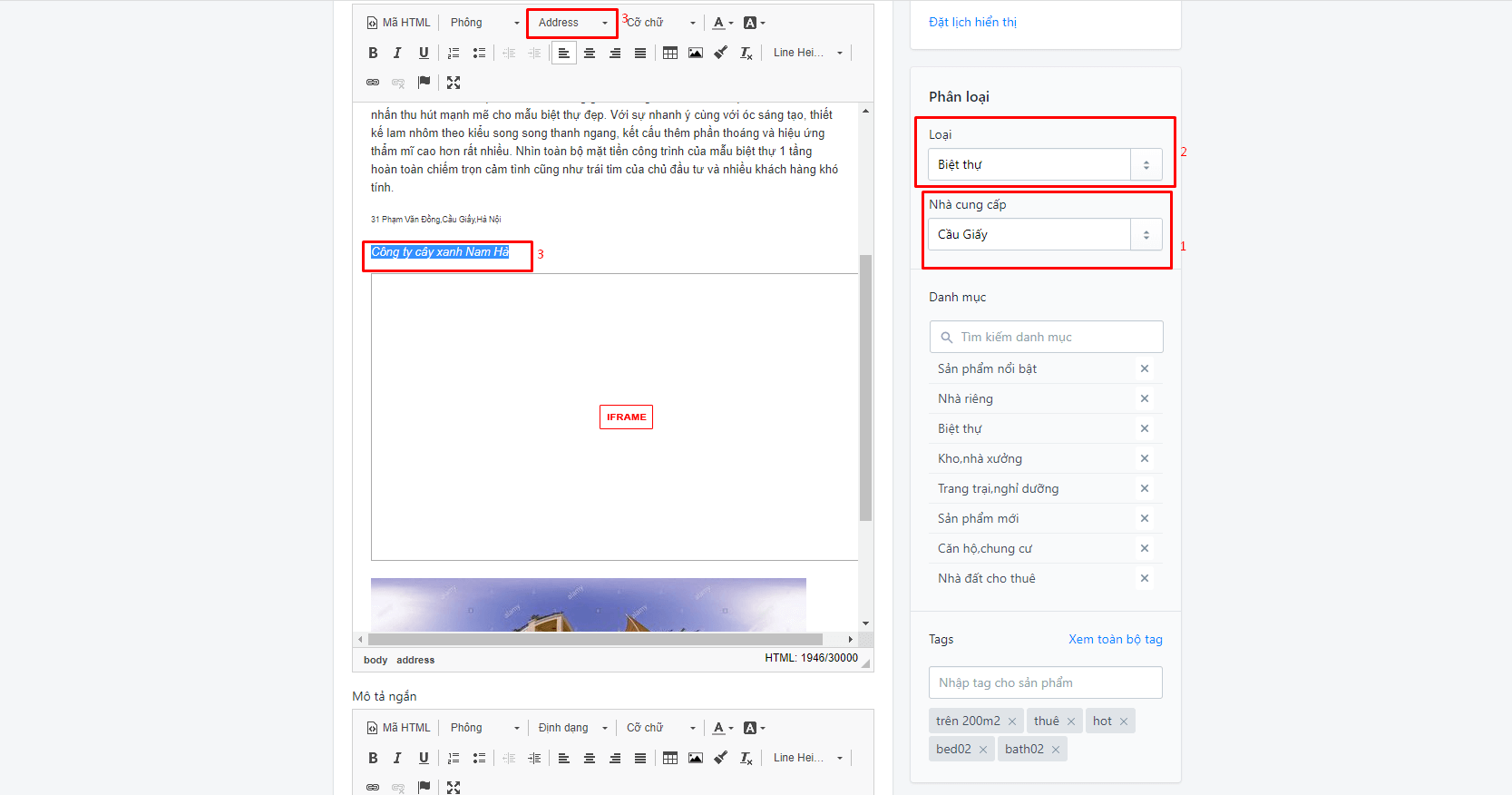The height and width of the screenshot is (795, 1512).
Task: Increase indent in Mô tả ngắn editor
Action: [534, 758]
